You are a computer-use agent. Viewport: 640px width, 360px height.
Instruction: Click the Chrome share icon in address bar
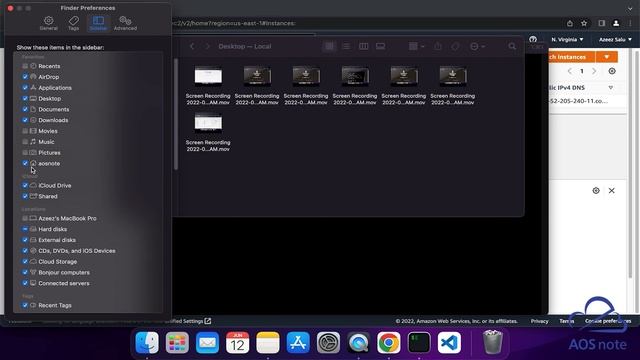[x=570, y=23]
